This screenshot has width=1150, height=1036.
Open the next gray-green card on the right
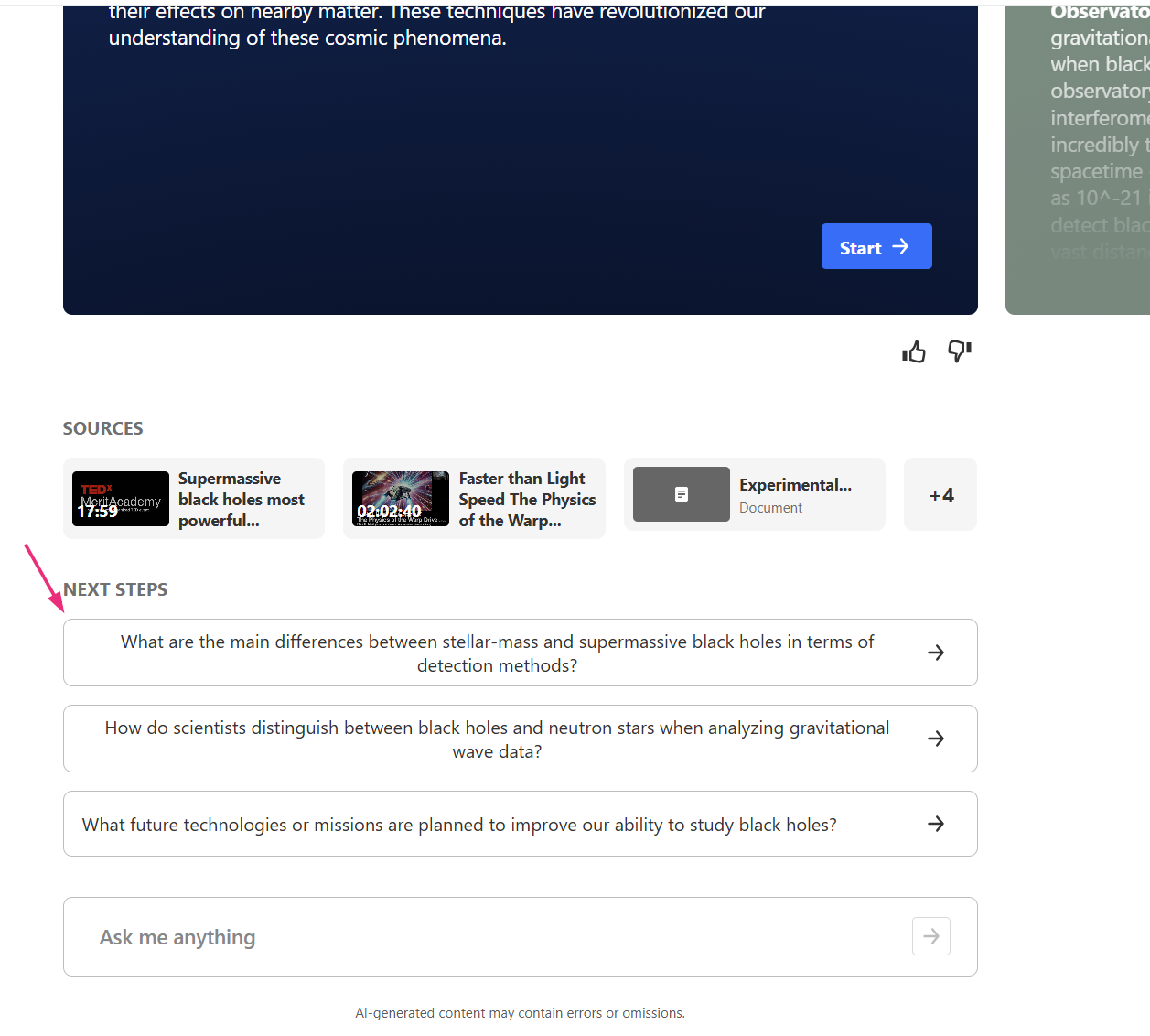click(1078, 160)
